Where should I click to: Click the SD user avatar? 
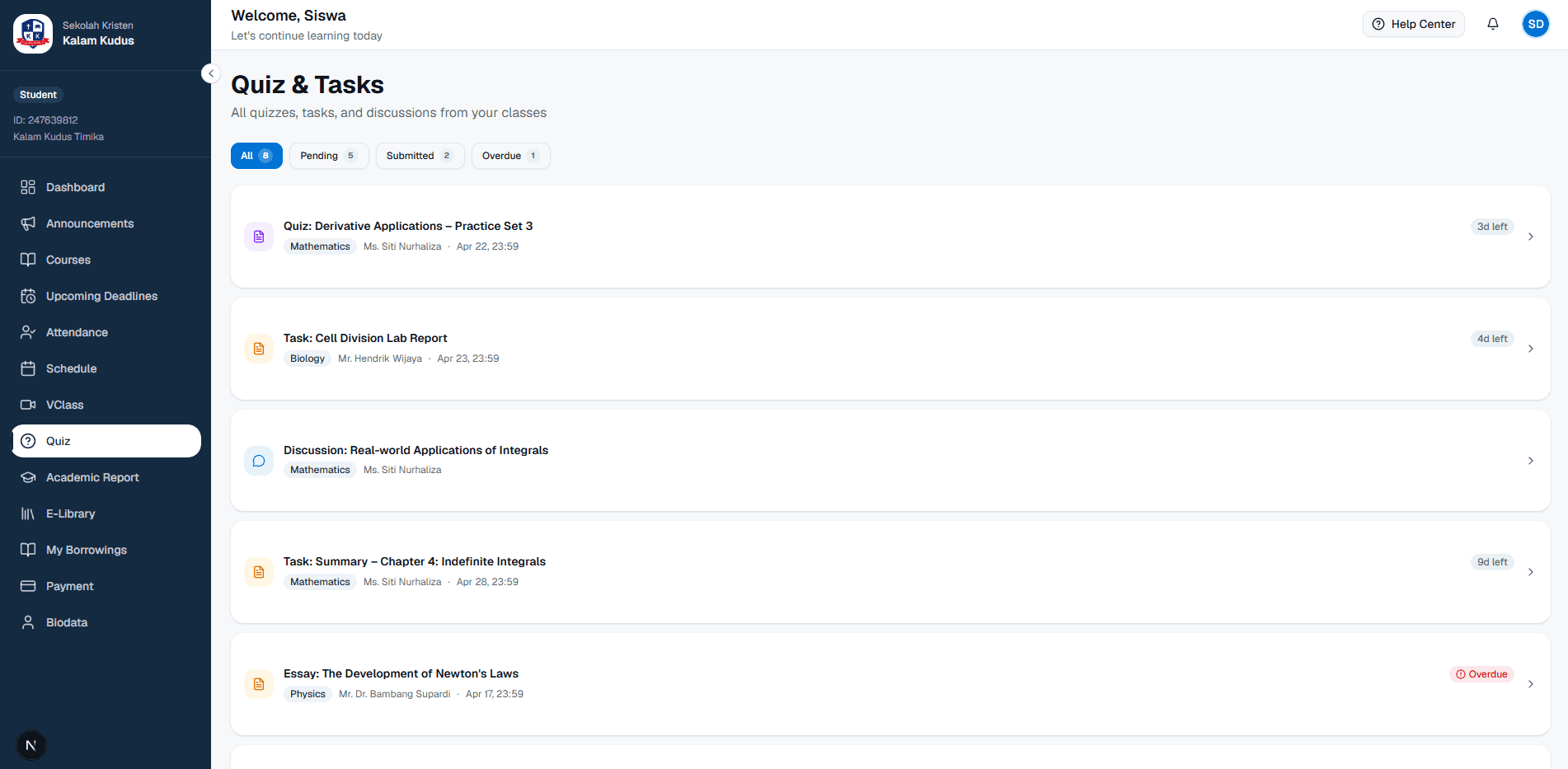1535,24
